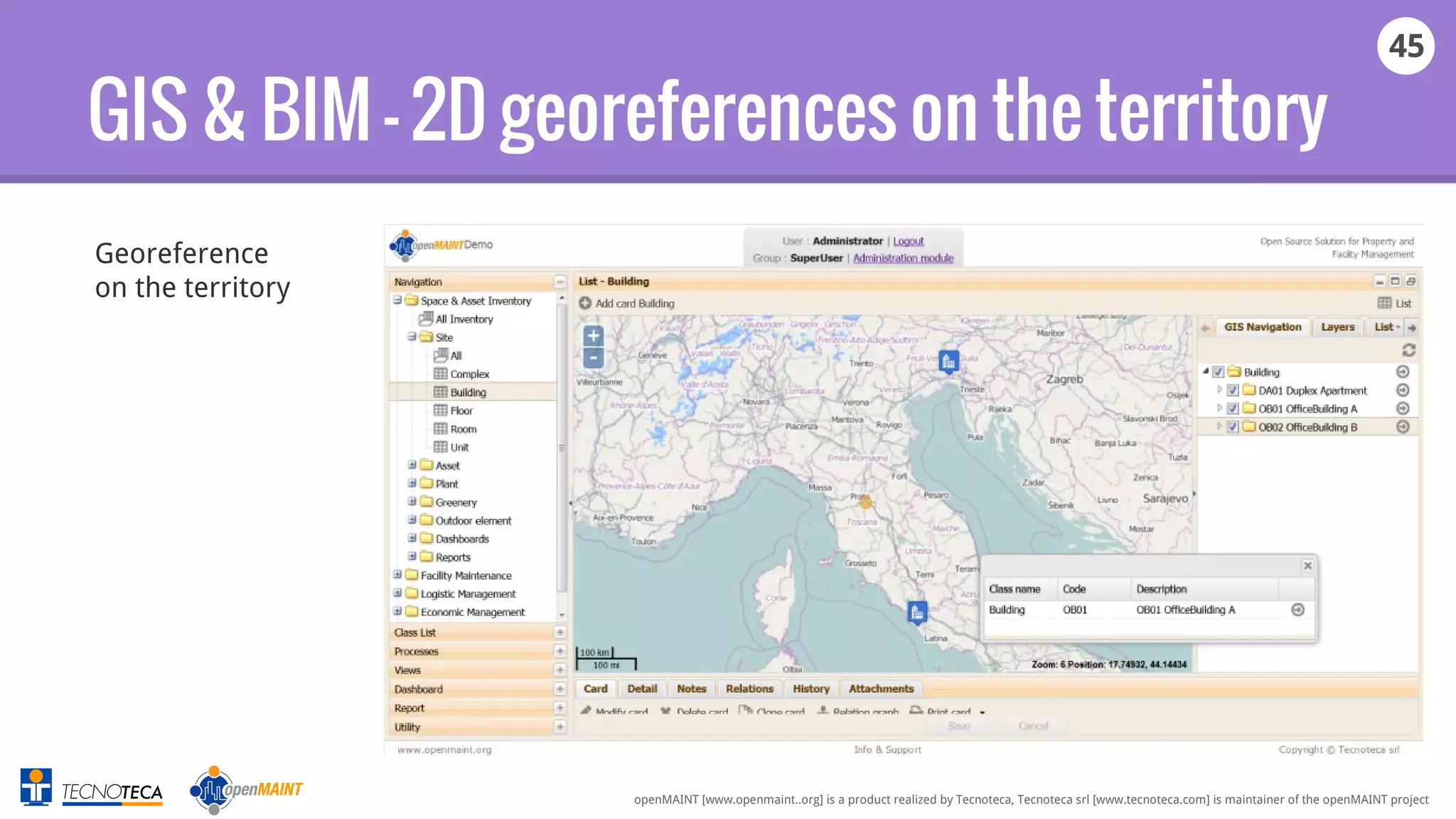Viewport: 1456px width, 819px height.
Task: Select Room in navigation tree
Action: pos(463,429)
